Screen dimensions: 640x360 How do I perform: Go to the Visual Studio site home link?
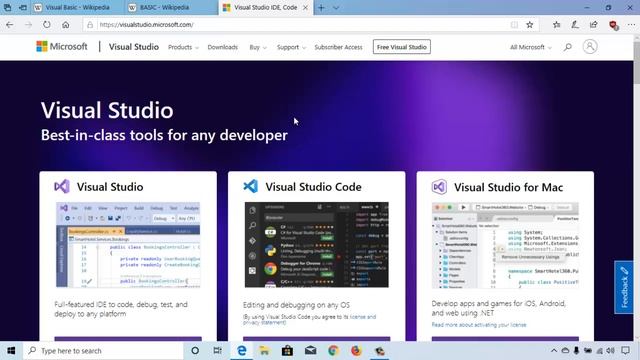(x=133, y=47)
